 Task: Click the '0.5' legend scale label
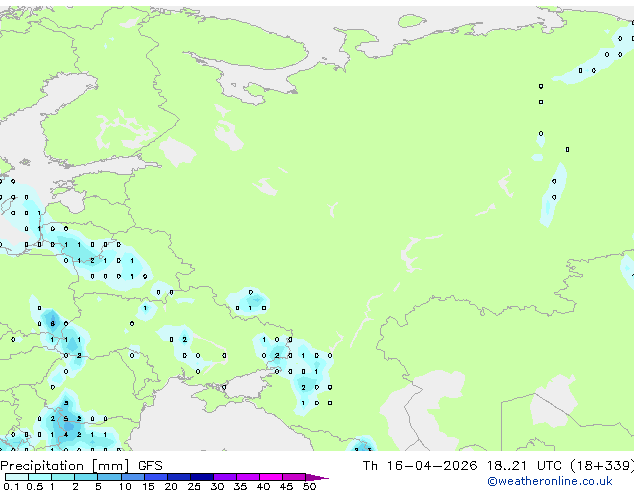[x=34, y=486]
